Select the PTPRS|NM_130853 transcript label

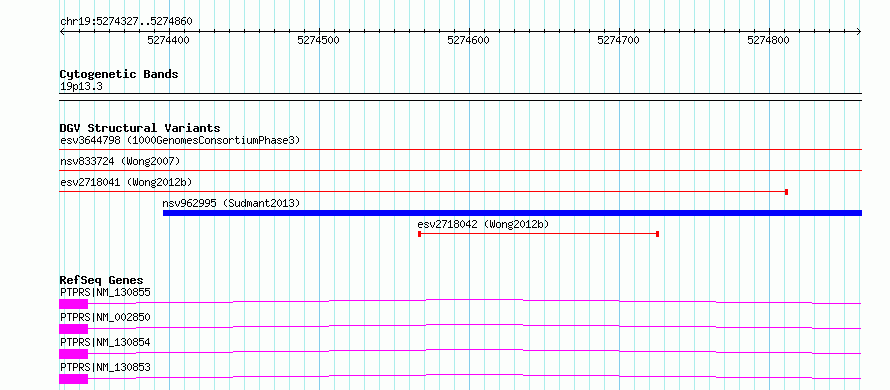pos(105,367)
